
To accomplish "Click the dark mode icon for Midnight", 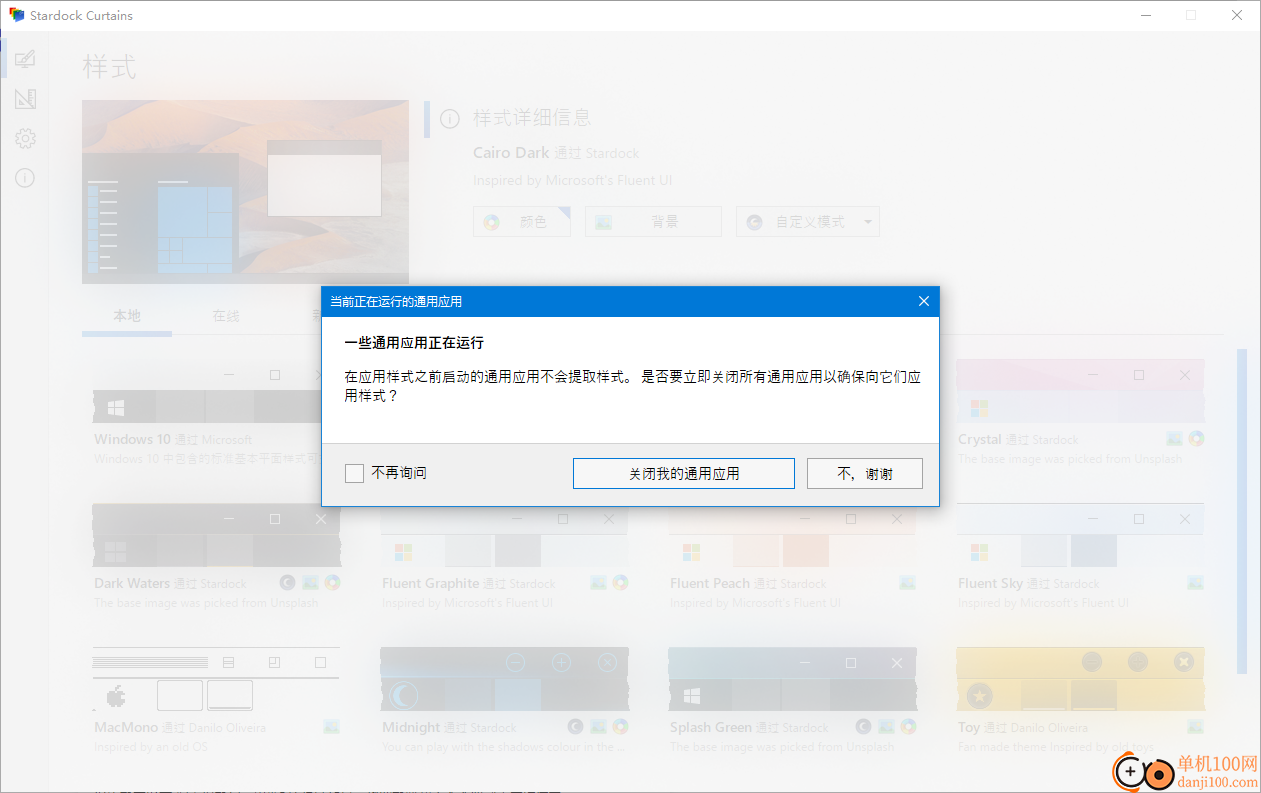I will (576, 727).
